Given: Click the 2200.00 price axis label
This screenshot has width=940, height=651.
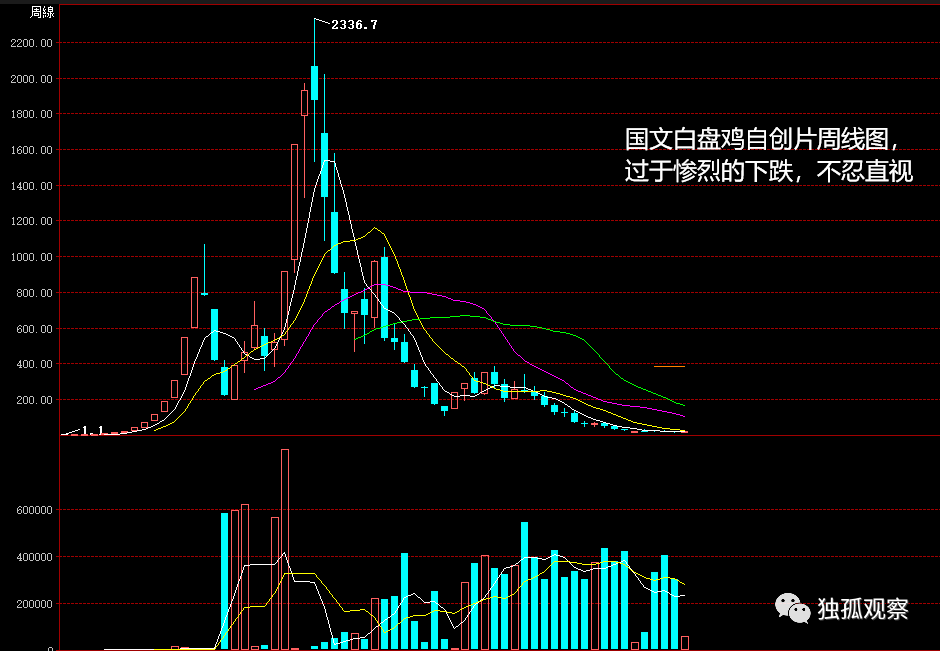Looking at the screenshot, I should 32,43.
